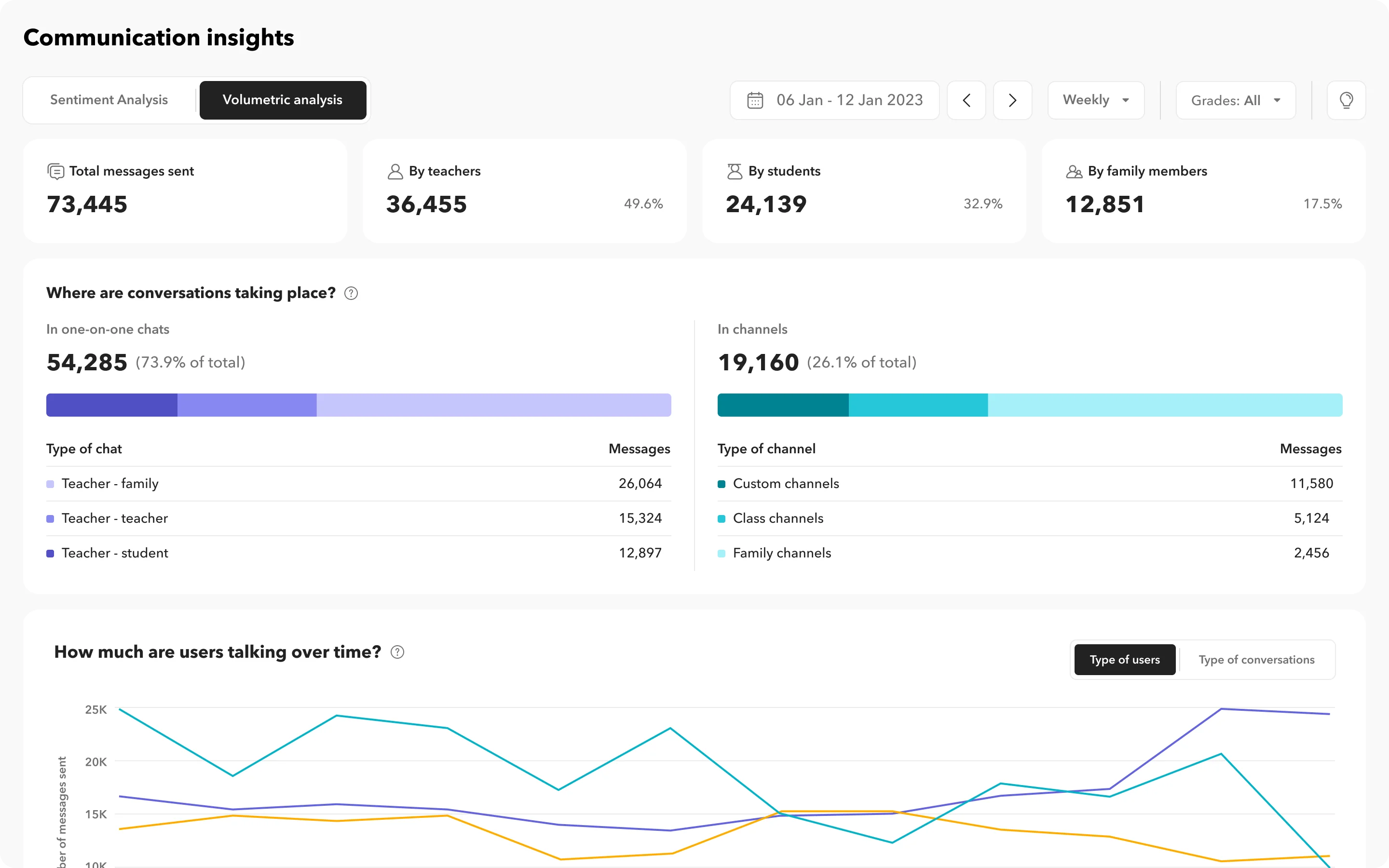This screenshot has width=1389, height=868.
Task: Click the Total messages sent chat icon
Action: [x=54, y=171]
